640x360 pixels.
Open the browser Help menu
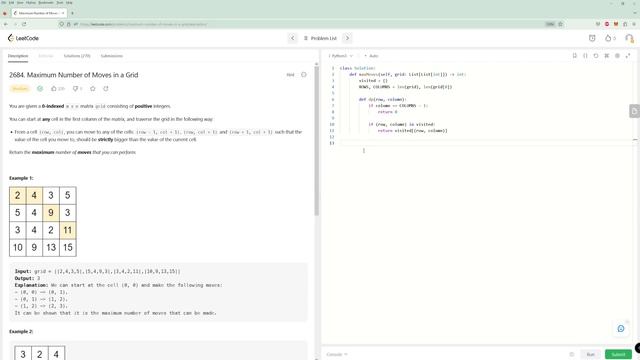[69, 2]
